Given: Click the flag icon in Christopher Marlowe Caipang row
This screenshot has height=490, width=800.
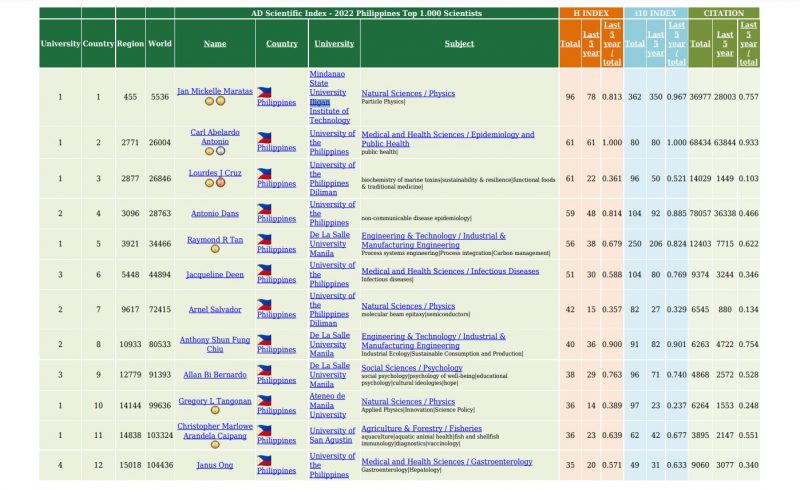Looking at the screenshot, I should (x=264, y=430).
